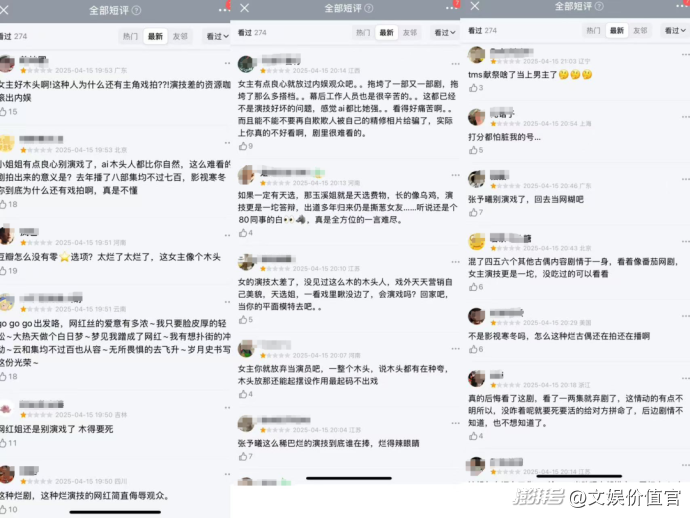Open avatar of '打分都怕脏我的号' reviewer
690x518 pixels.
tap(476, 117)
